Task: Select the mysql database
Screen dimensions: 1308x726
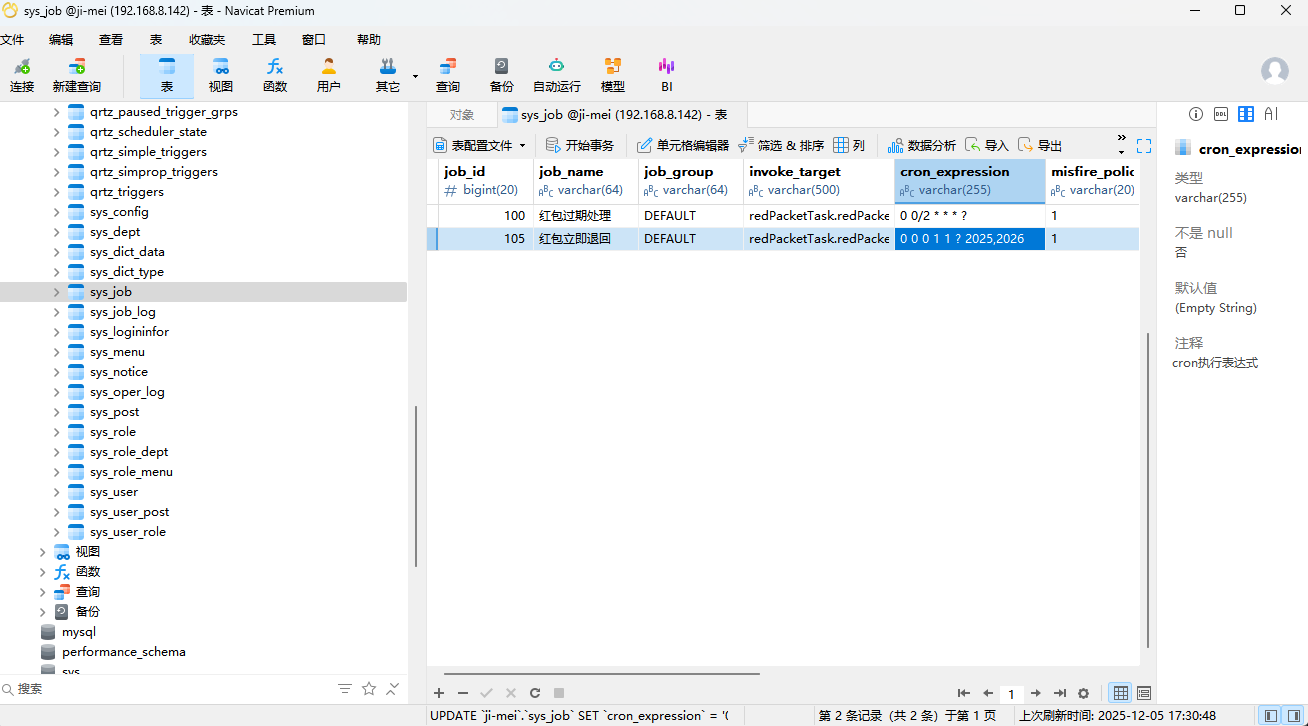Action: pos(78,632)
